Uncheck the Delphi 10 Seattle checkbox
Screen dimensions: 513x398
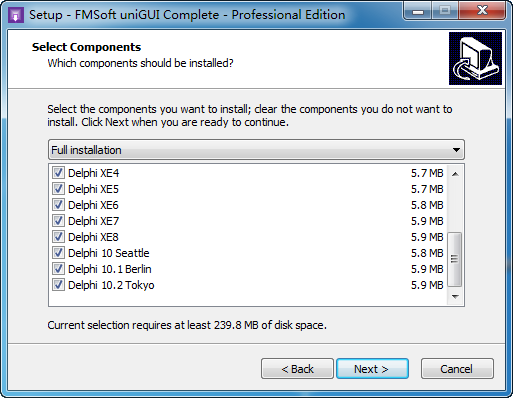[58, 253]
